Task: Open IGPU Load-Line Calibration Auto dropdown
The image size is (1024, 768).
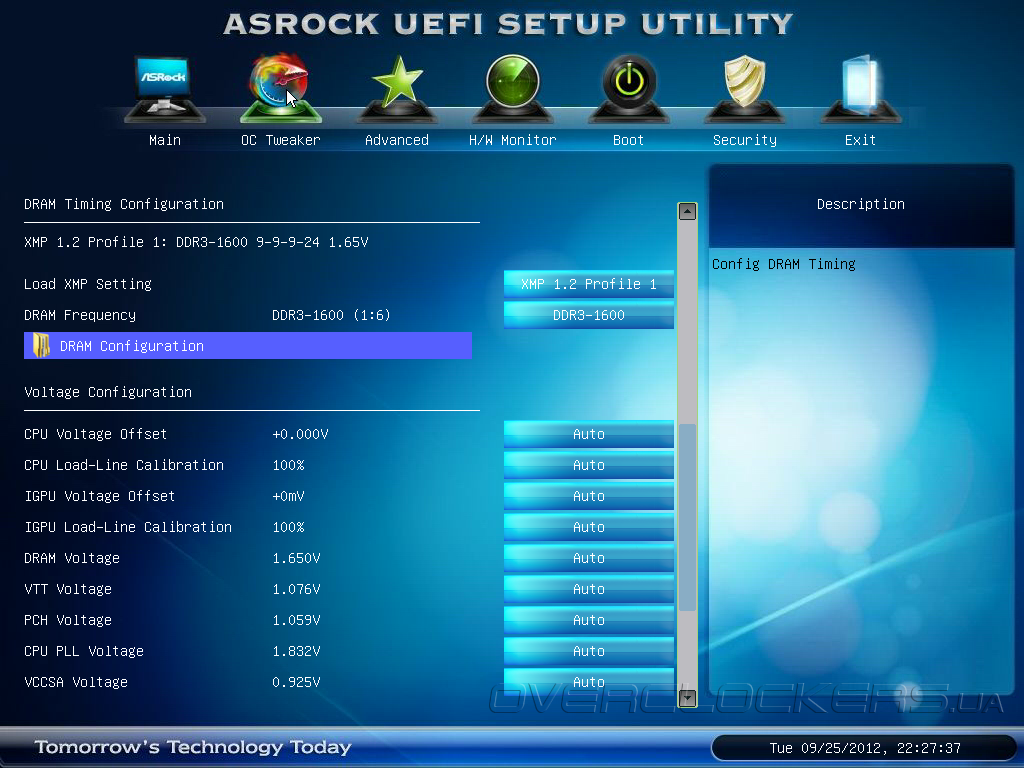Action: 588,527
